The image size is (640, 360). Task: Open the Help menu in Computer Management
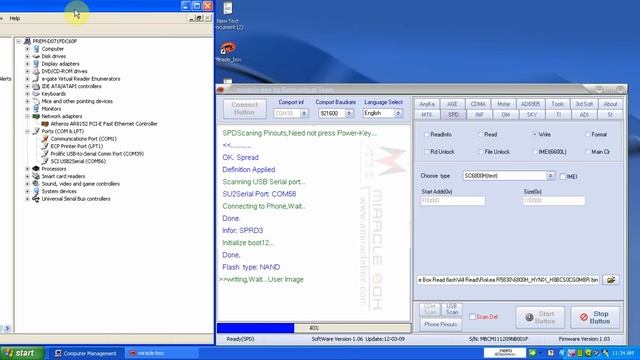tap(15, 18)
